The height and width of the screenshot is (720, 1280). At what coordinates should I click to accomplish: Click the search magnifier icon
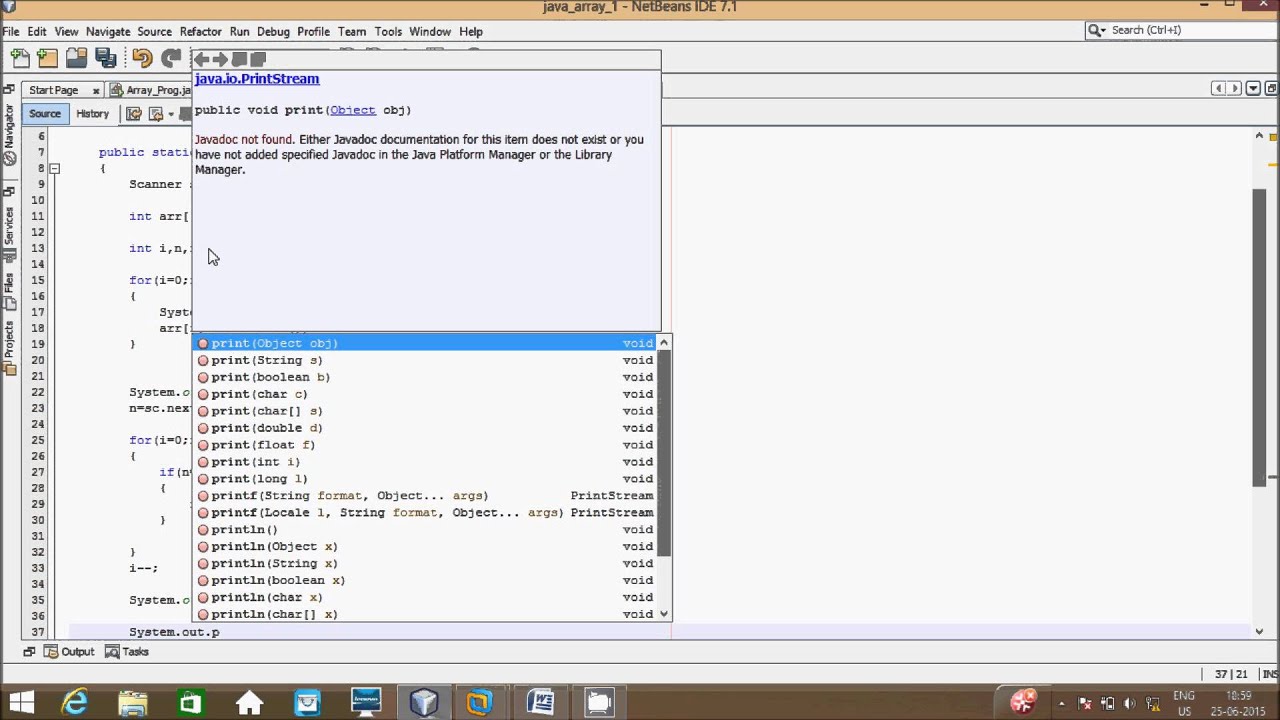1097,30
